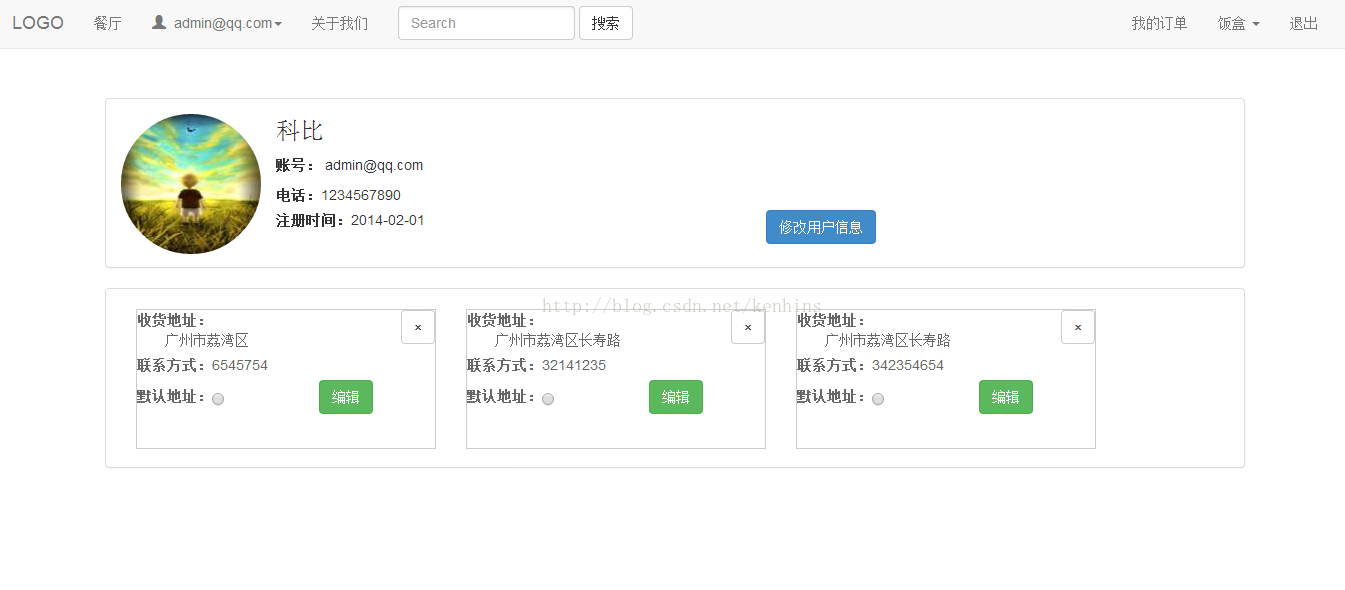Click 编辑 on card with contact 342354654
The height and width of the screenshot is (590, 1345).
point(1006,397)
